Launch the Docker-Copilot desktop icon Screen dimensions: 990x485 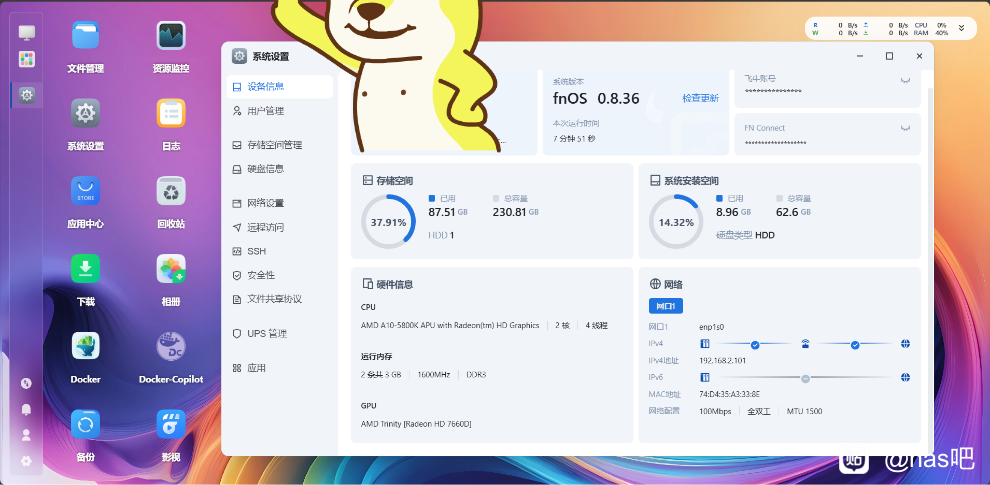point(171,346)
